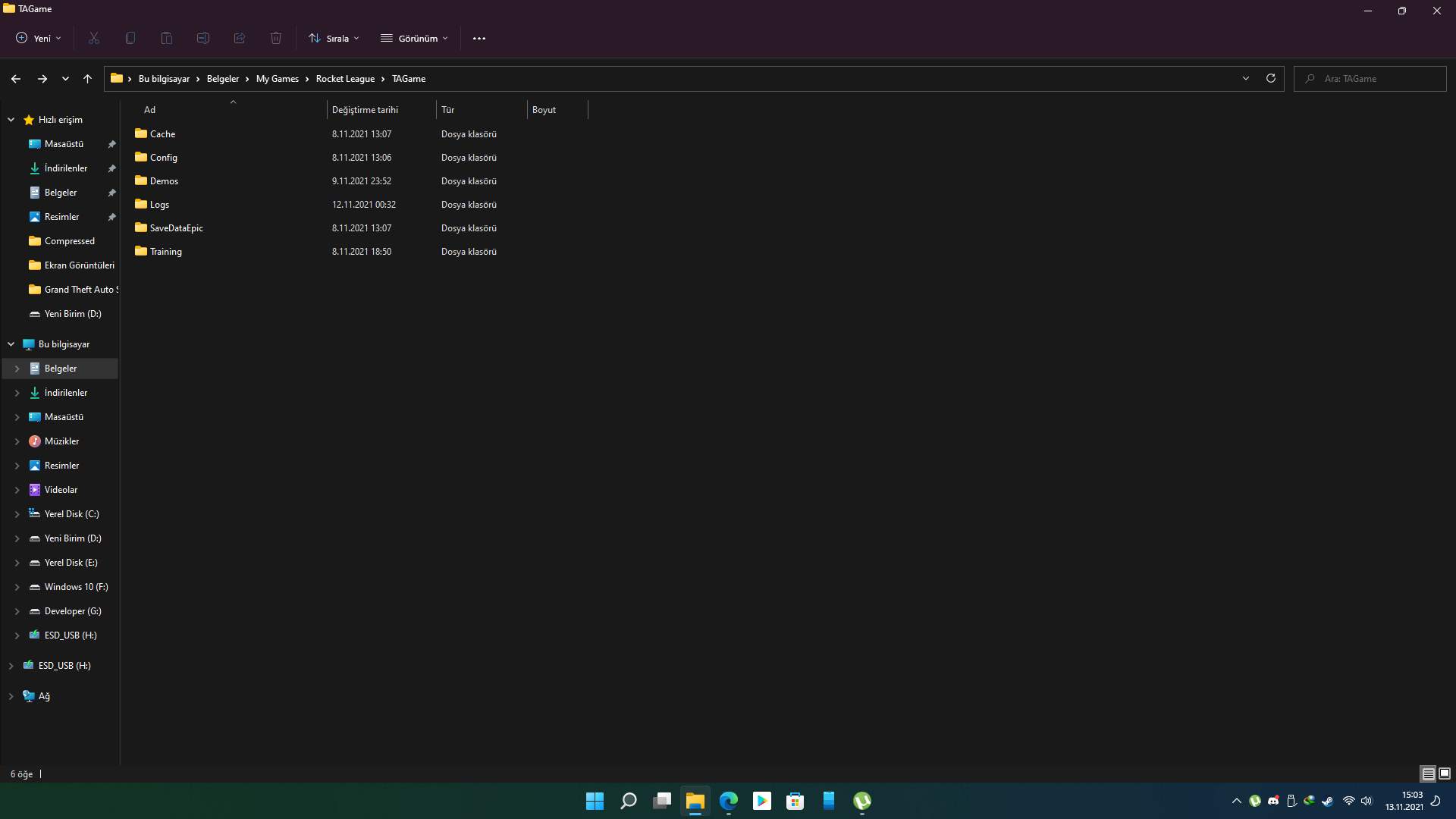The width and height of the screenshot is (1456, 819).
Task: Open the Windows Start menu
Action: pyautogui.click(x=595, y=801)
